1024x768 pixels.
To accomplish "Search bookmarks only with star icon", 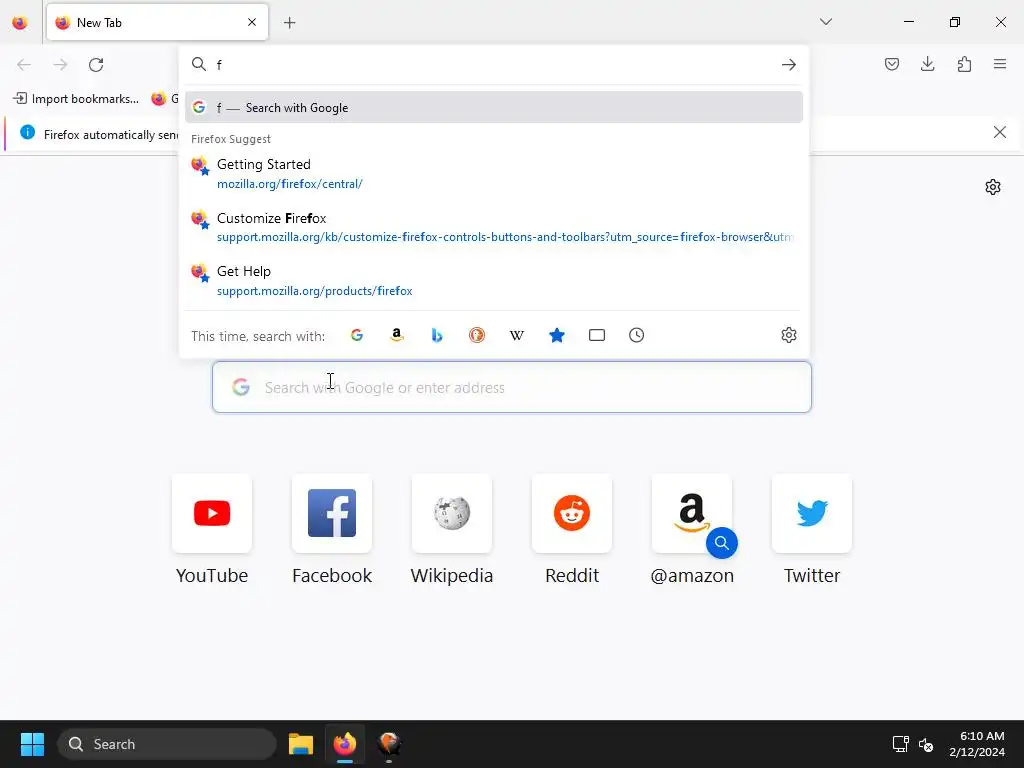I will (556, 336).
